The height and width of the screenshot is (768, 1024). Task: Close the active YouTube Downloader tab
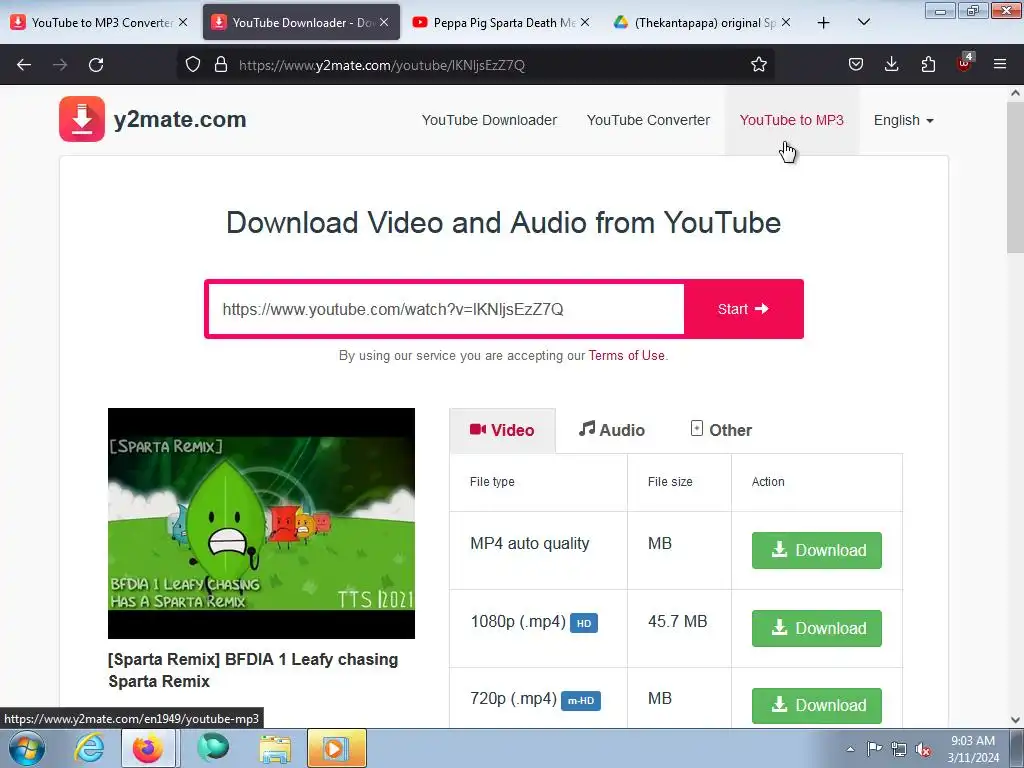coord(384,22)
